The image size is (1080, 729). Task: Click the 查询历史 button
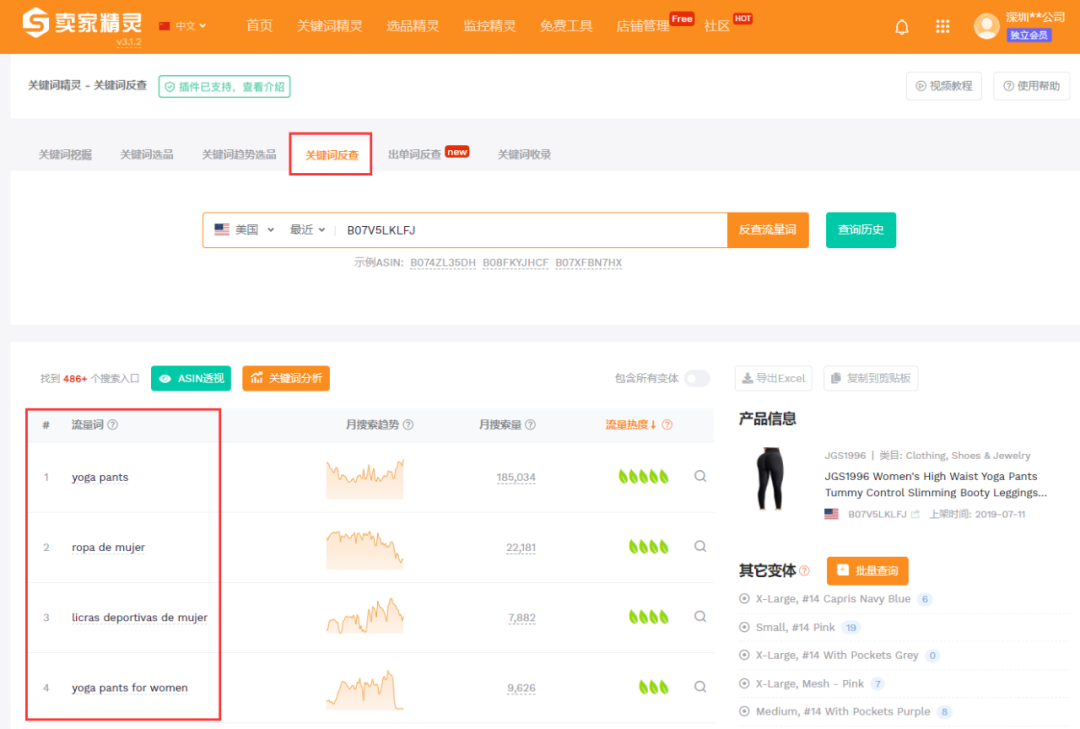pyautogui.click(x=860, y=230)
